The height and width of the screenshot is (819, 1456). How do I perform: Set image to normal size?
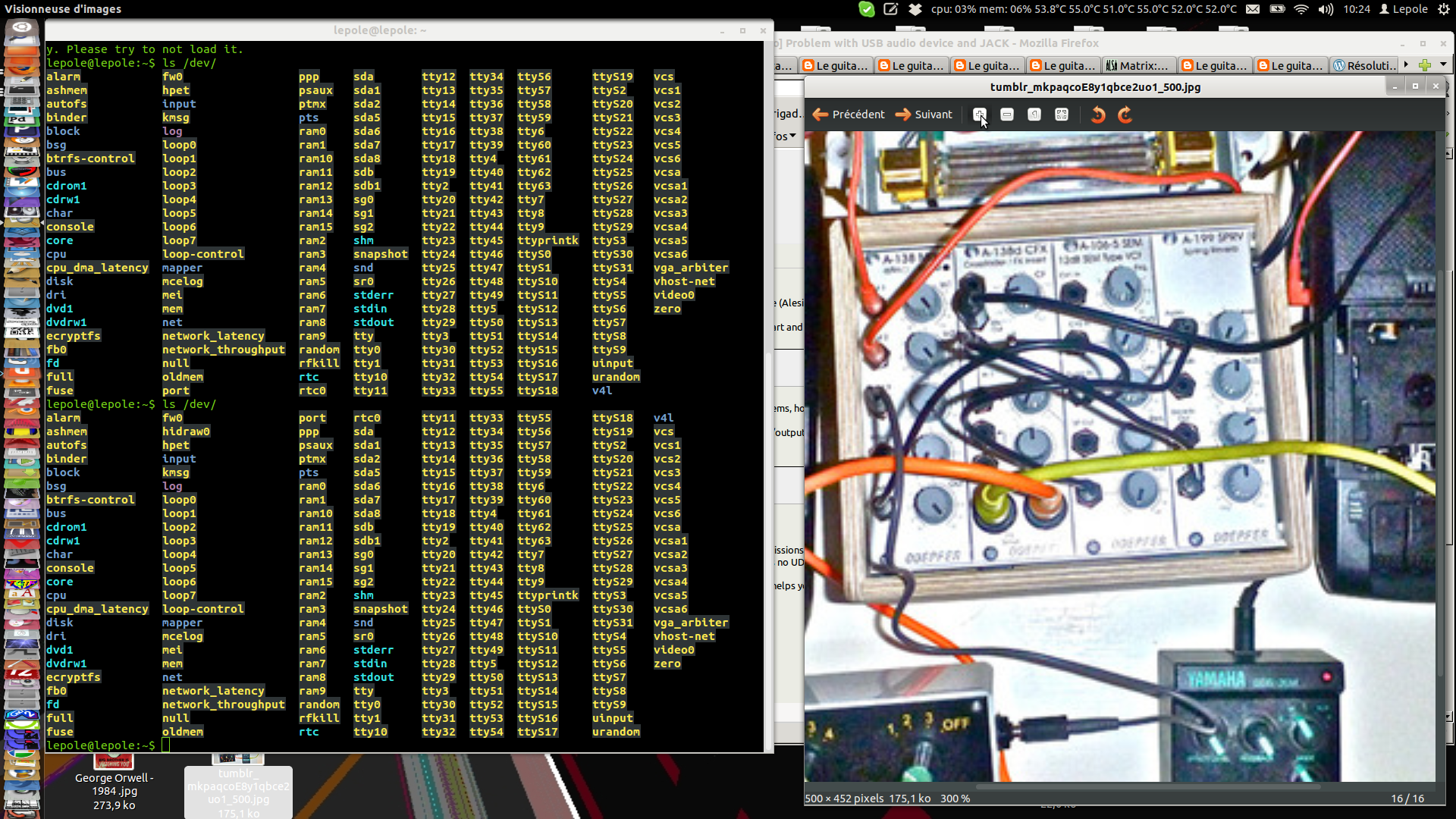pos(1034,115)
